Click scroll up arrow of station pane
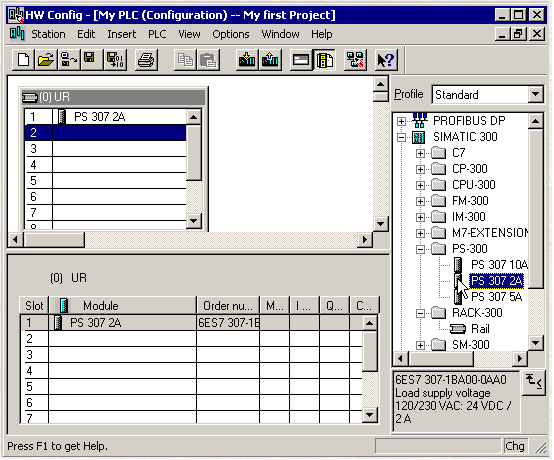The width and height of the screenshot is (554, 460). point(381,84)
